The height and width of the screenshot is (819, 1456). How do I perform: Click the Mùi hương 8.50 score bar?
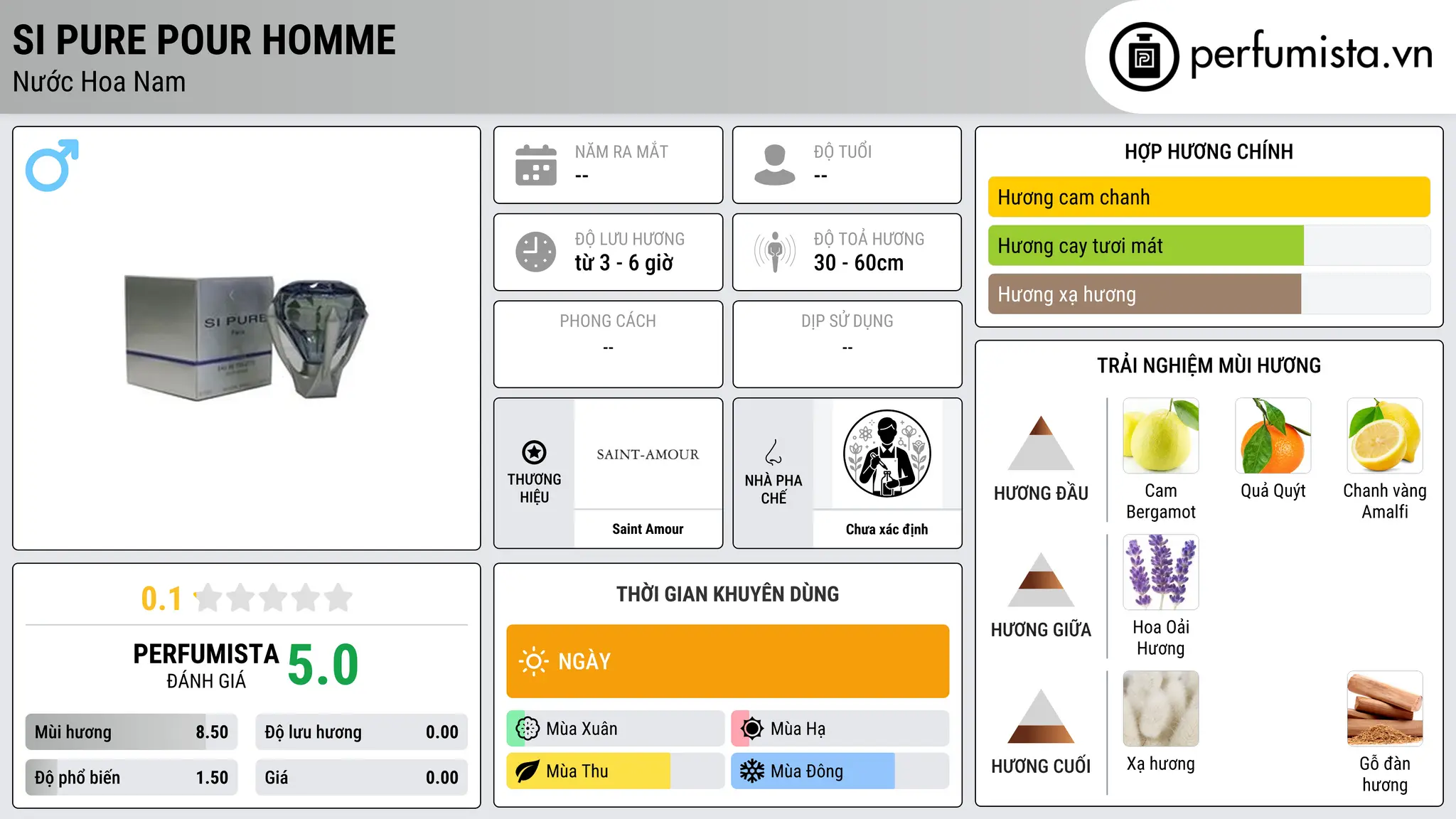(132, 732)
